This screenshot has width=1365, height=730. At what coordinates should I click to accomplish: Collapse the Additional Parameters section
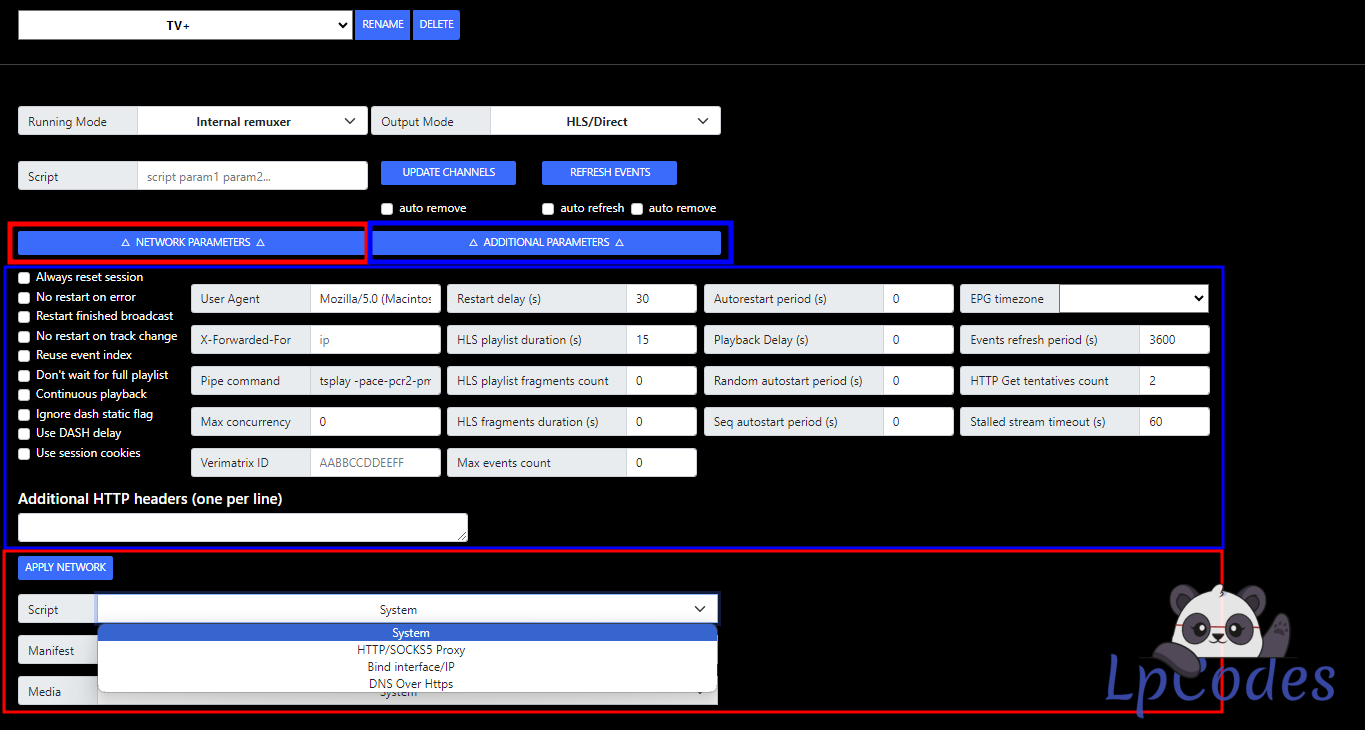[x=546, y=243]
